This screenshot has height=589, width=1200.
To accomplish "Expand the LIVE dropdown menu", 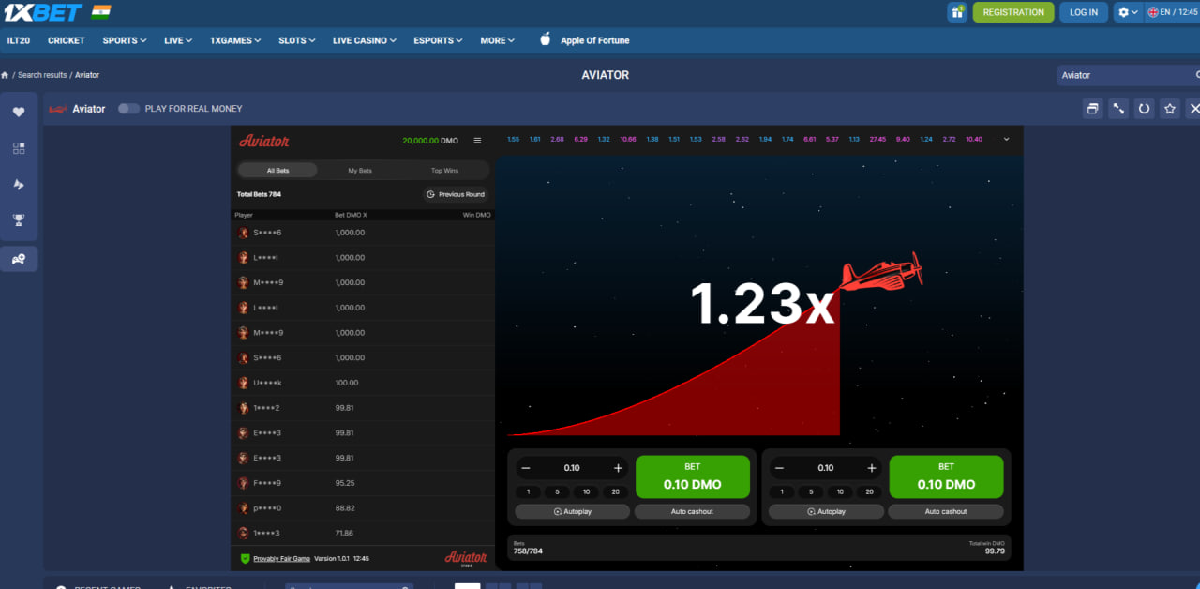I will point(178,40).
